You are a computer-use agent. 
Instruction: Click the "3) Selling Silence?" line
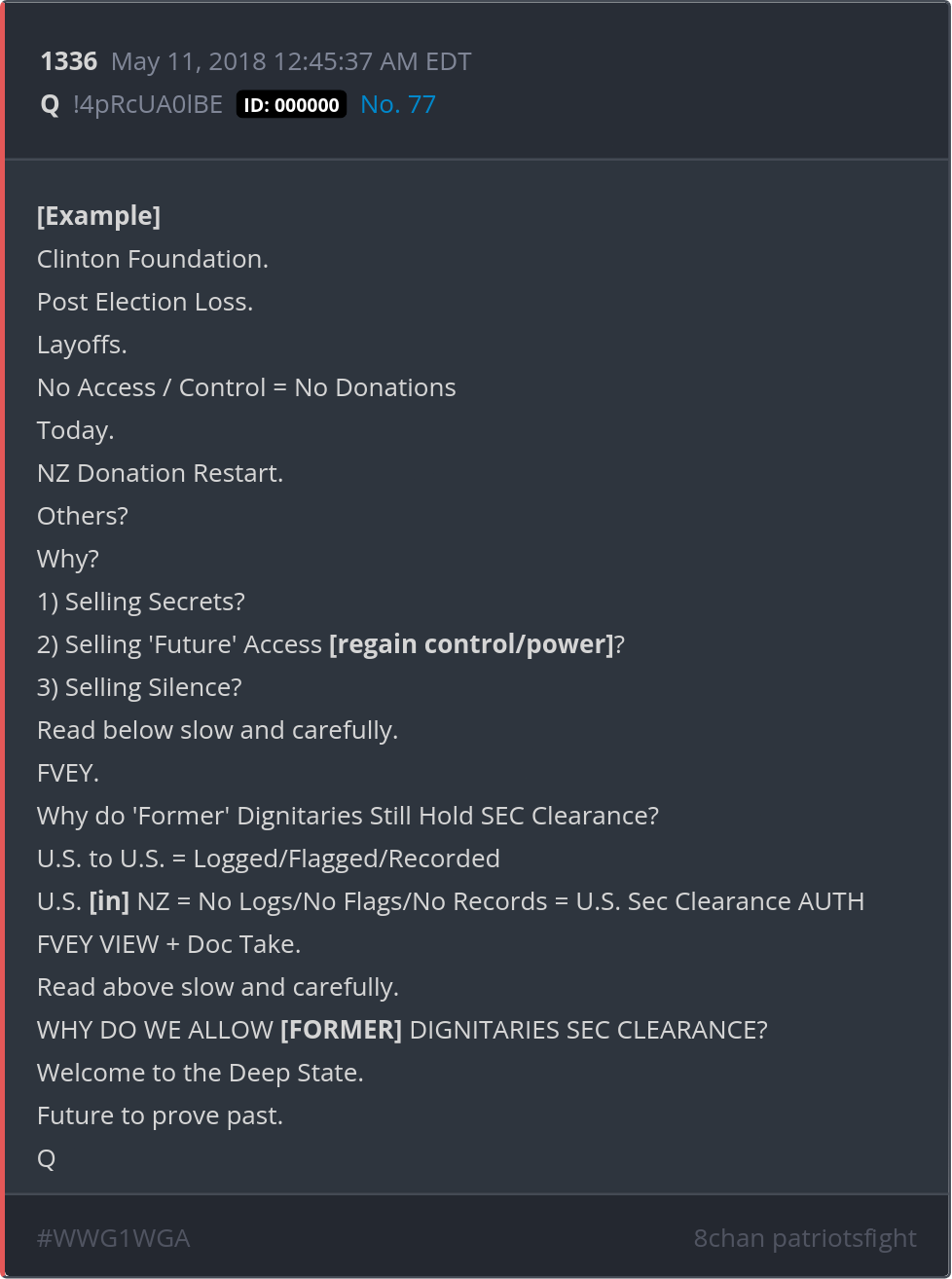click(139, 687)
